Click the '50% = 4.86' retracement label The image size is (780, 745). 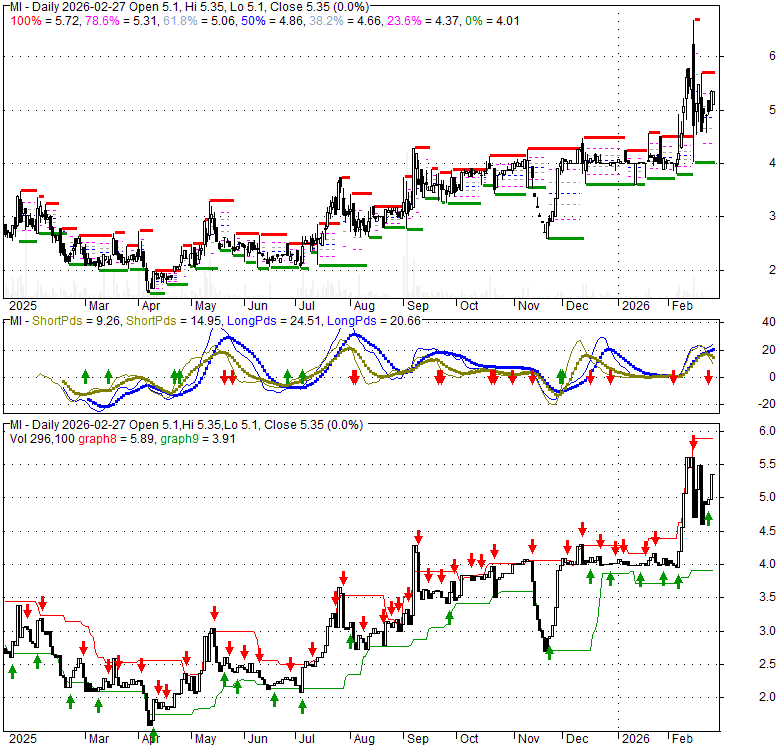click(x=273, y=21)
